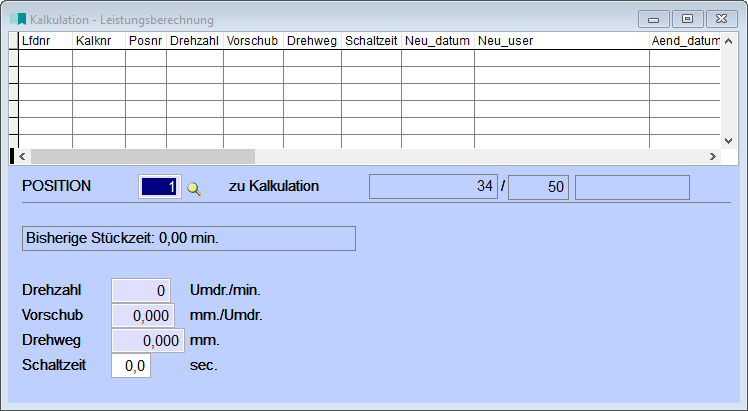The width and height of the screenshot is (748, 411).
Task: Click the Schaltzeit column header
Action: pos(372,41)
